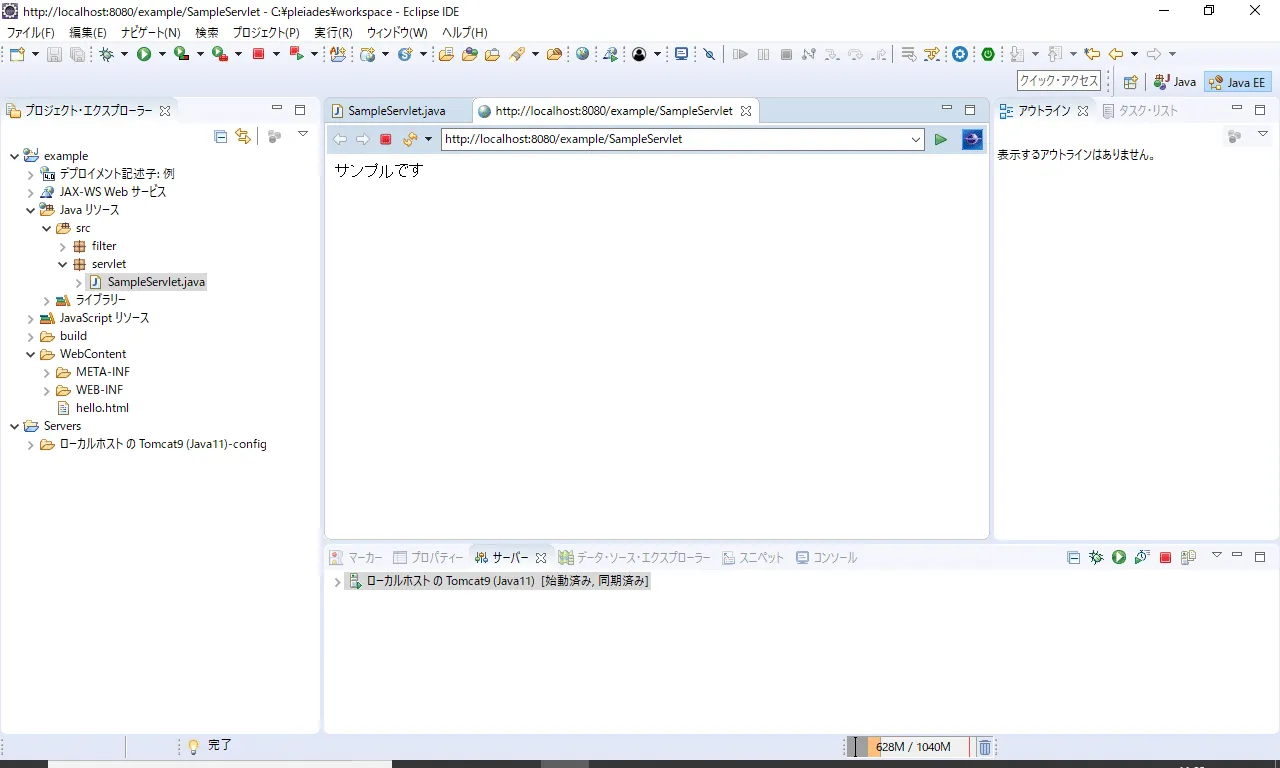Switch to the タスク・リスト tab
The height and width of the screenshot is (768, 1280).
coord(1140,111)
